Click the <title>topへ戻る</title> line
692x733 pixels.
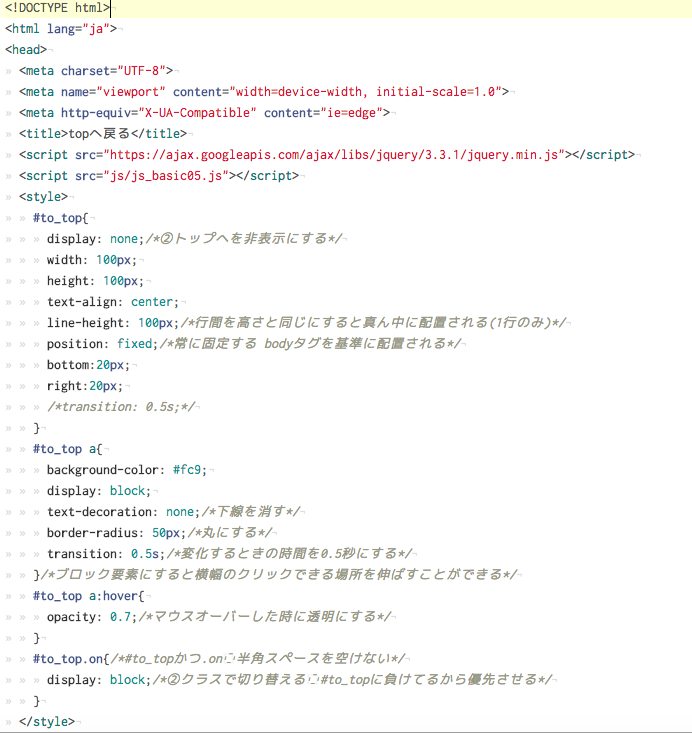[x=103, y=134]
